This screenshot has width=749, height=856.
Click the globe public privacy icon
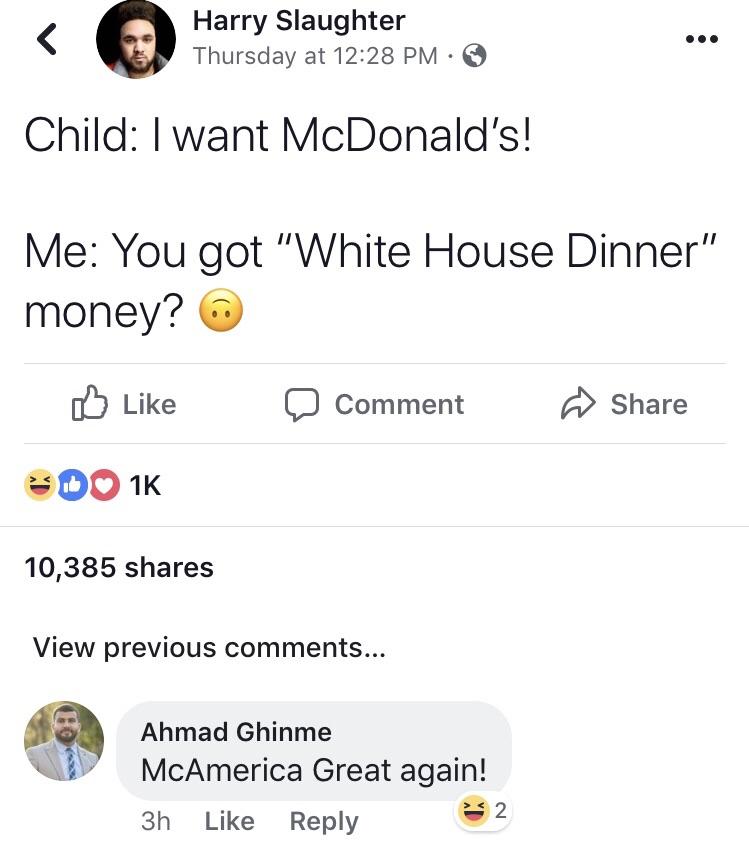474,56
